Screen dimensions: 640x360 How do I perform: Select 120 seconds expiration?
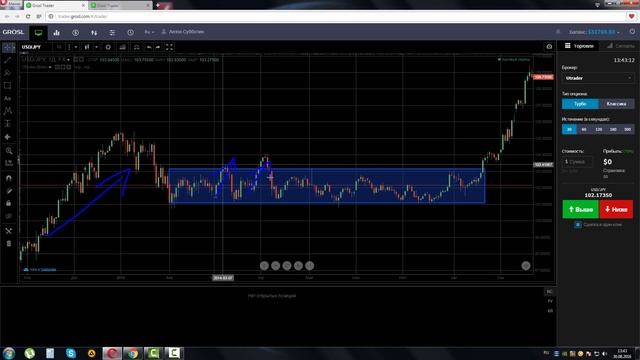click(x=598, y=129)
